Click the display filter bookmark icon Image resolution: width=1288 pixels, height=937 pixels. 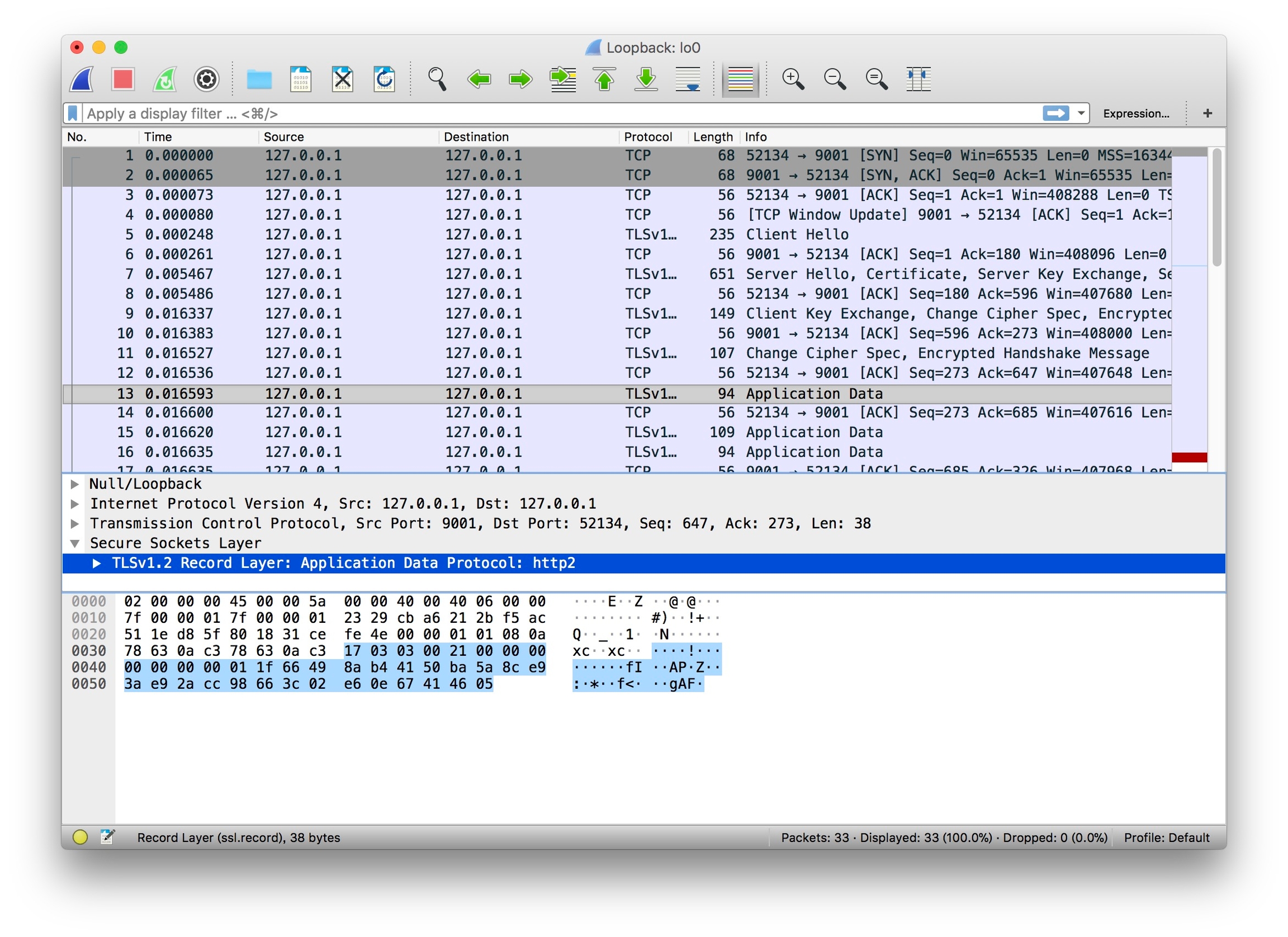click(73, 113)
